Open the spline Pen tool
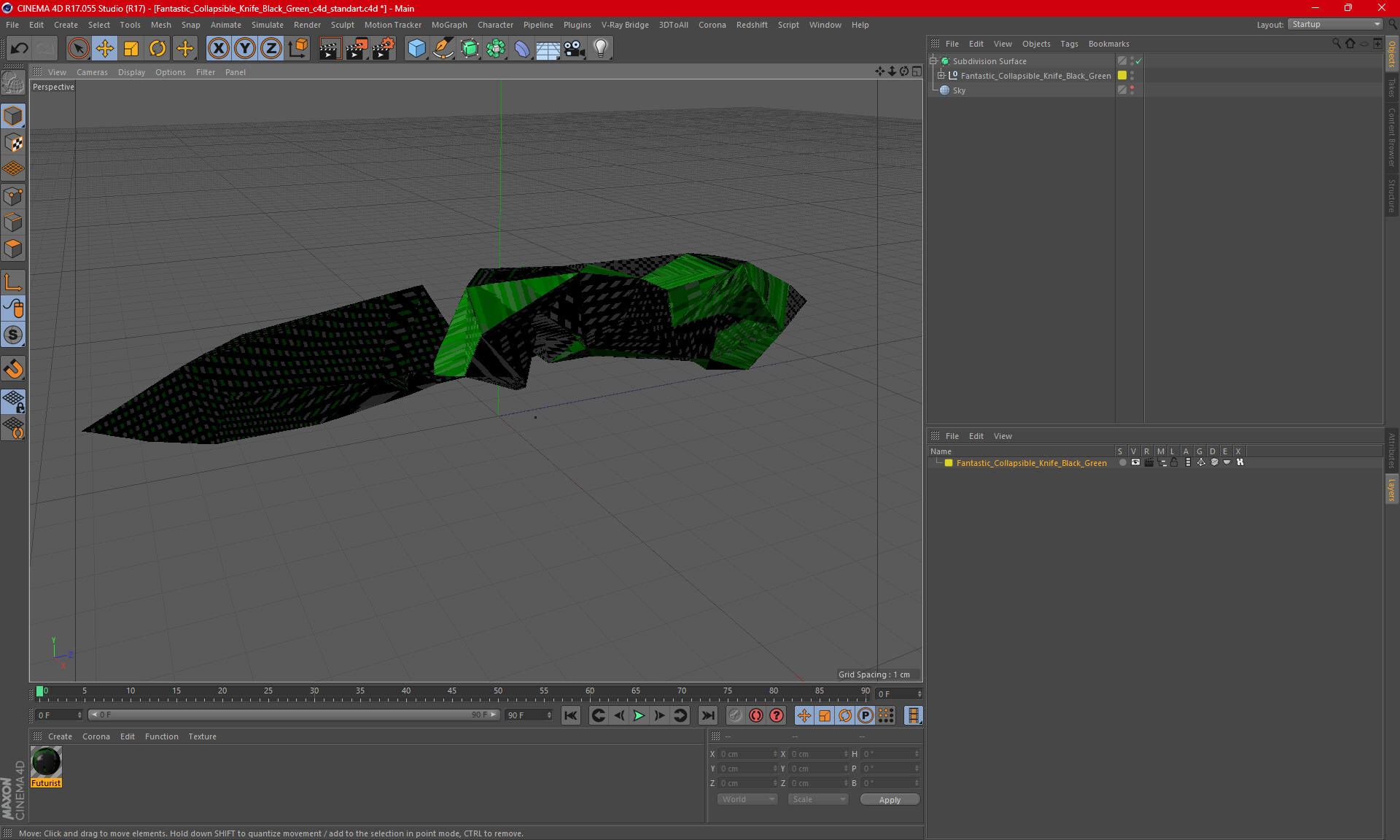Image resolution: width=1400 pixels, height=840 pixels. (x=443, y=49)
